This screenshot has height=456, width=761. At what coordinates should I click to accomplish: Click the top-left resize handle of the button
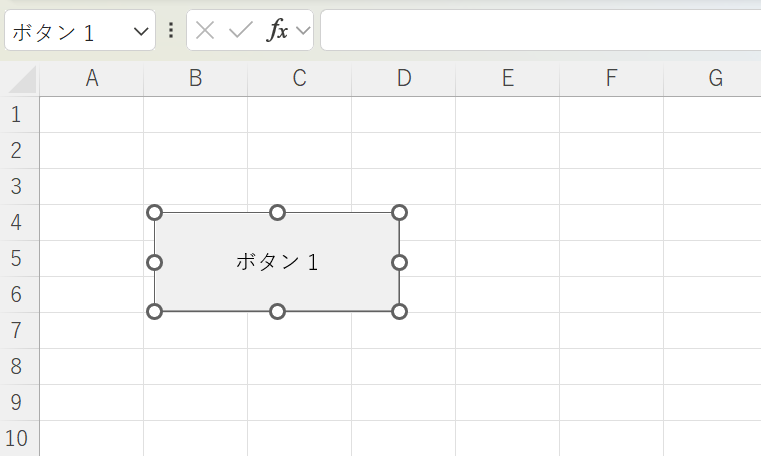(x=154, y=212)
